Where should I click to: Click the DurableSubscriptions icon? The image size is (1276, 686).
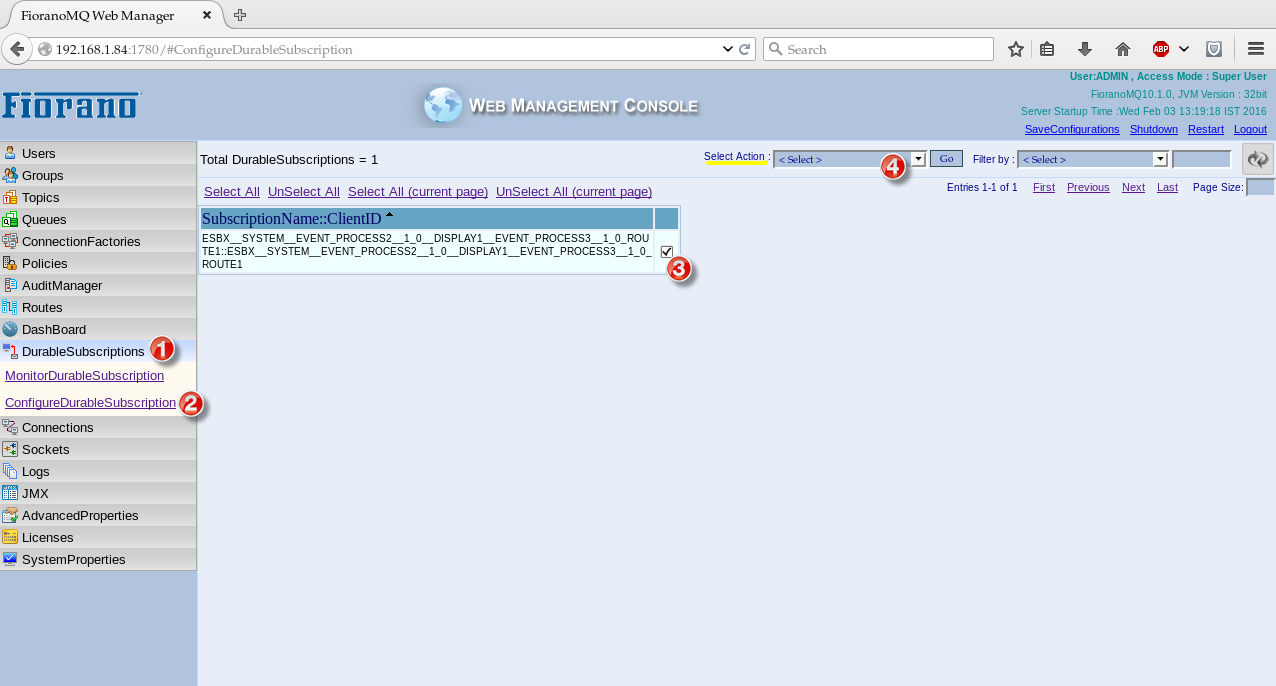10,351
